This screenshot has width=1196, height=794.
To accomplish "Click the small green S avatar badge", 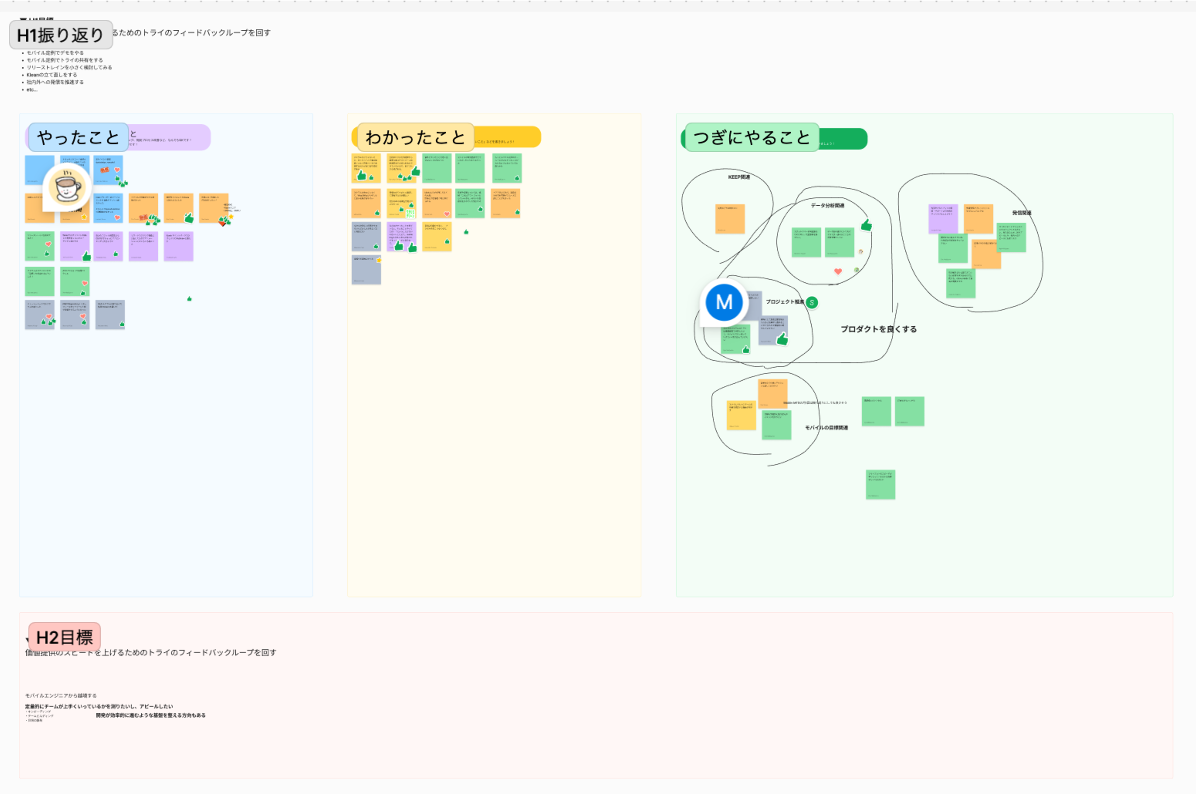I will tap(812, 303).
